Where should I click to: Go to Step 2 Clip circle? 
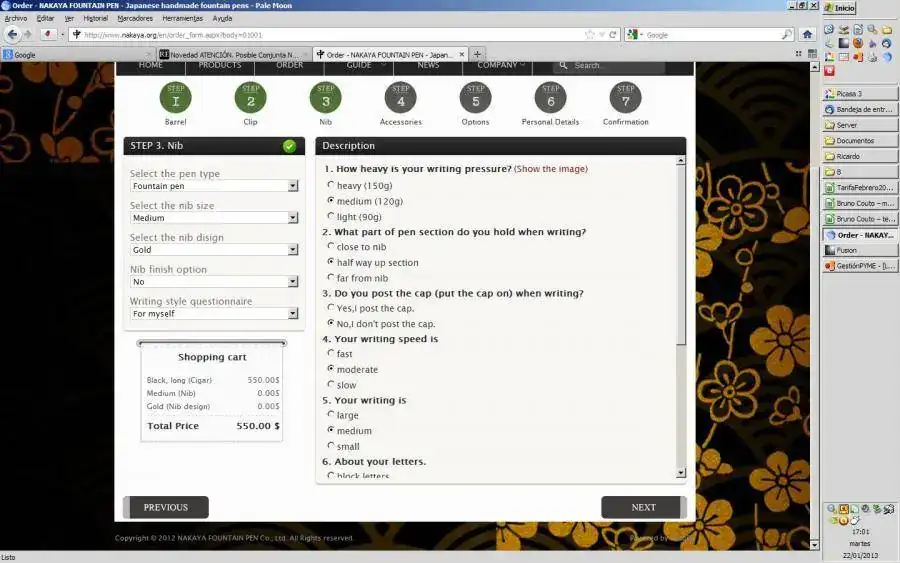(x=250, y=98)
